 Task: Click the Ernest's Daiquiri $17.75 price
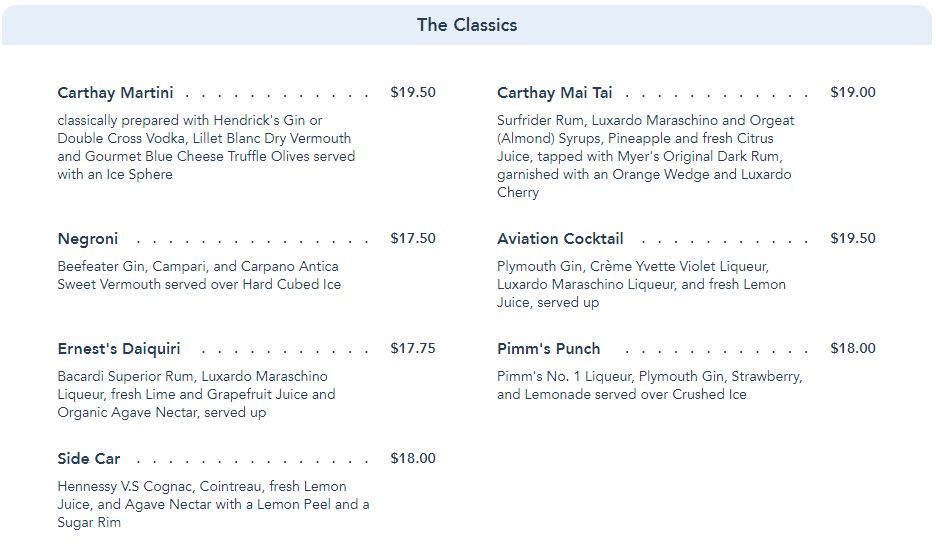413,349
